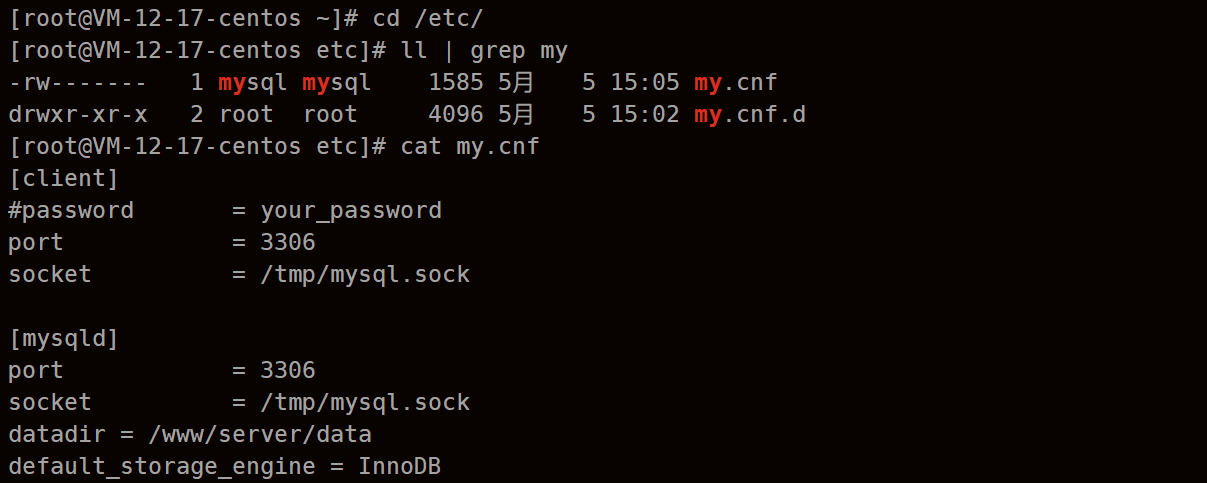Image resolution: width=1207 pixels, height=483 pixels.
Task: Click the 'll | grep my' command
Action: pos(484,49)
